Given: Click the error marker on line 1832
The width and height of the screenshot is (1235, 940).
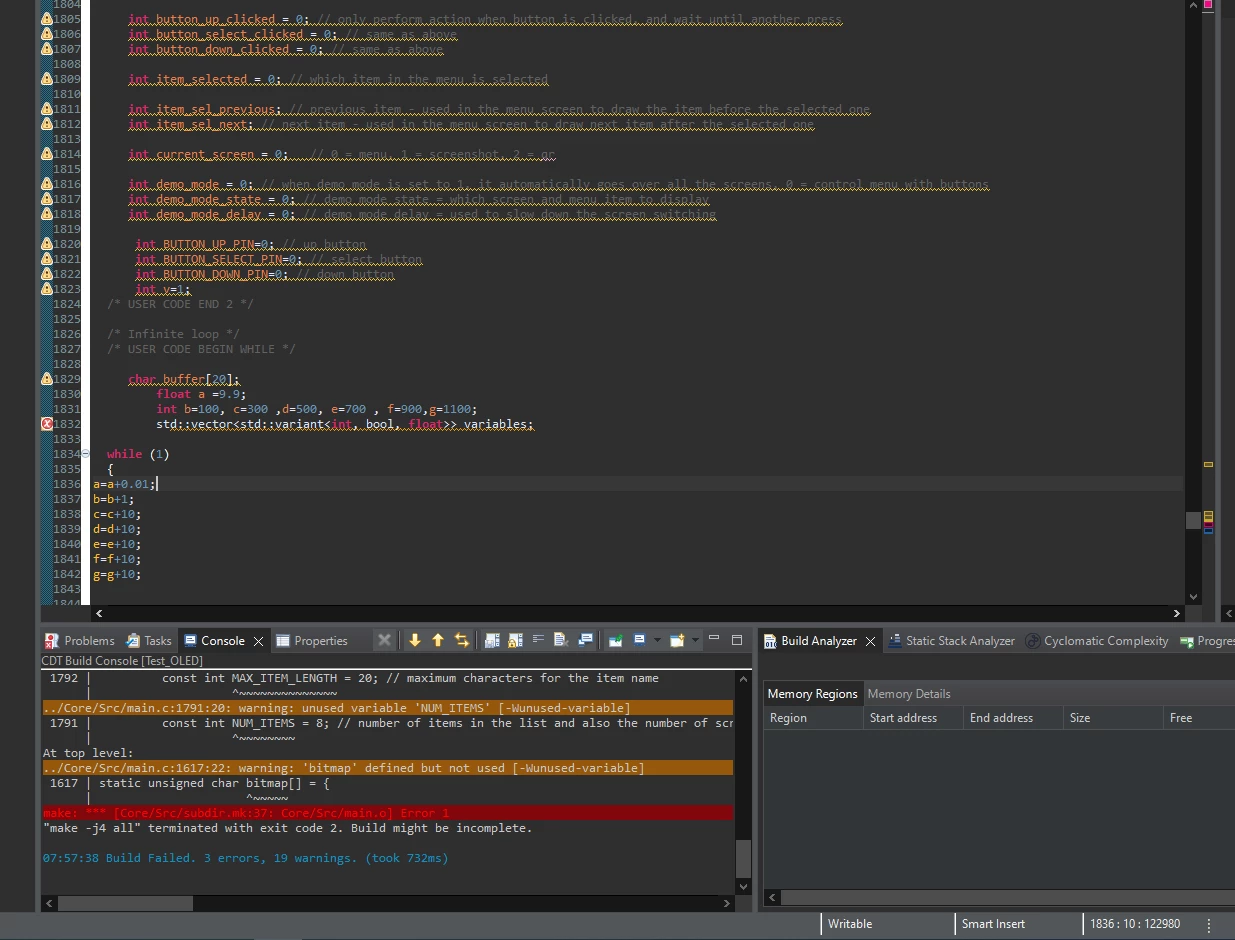Looking at the screenshot, I should click(47, 424).
